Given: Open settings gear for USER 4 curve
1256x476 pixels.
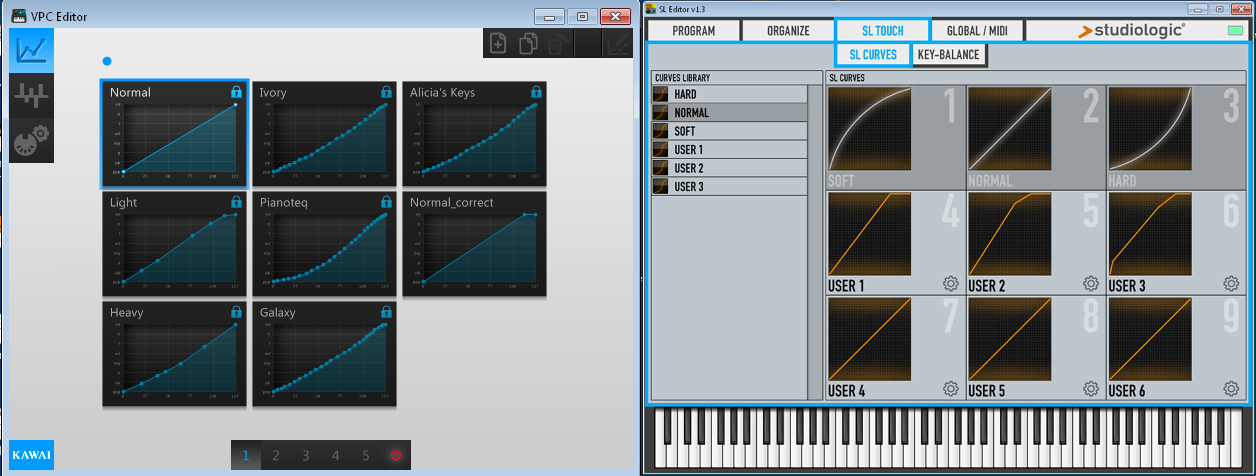Looking at the screenshot, I should click(x=951, y=389).
